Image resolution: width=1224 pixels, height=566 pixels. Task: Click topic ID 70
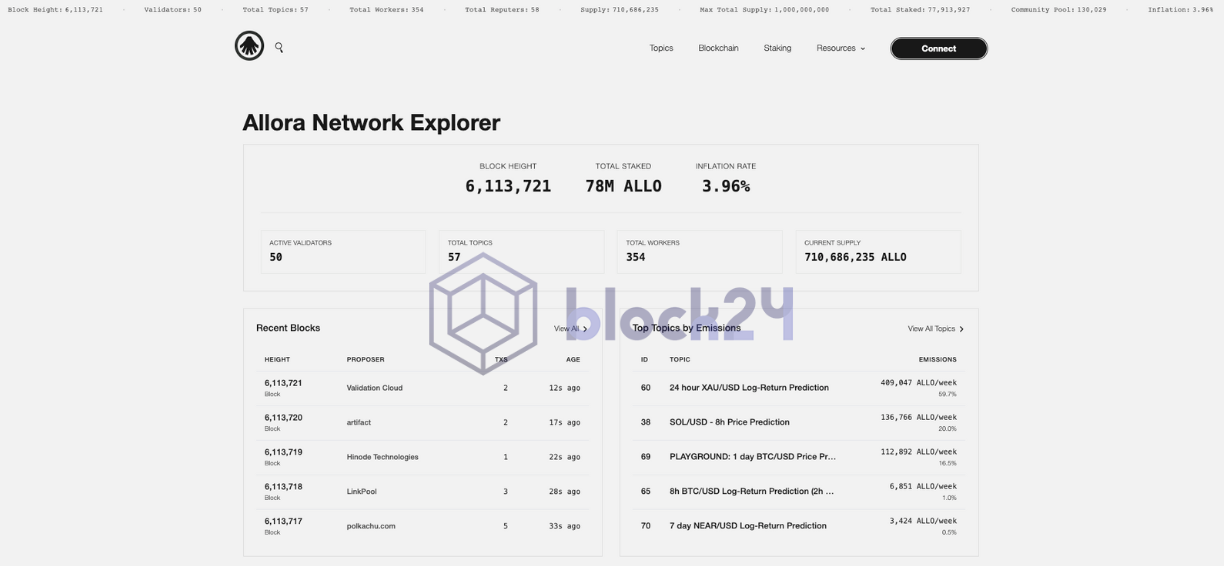pos(645,526)
